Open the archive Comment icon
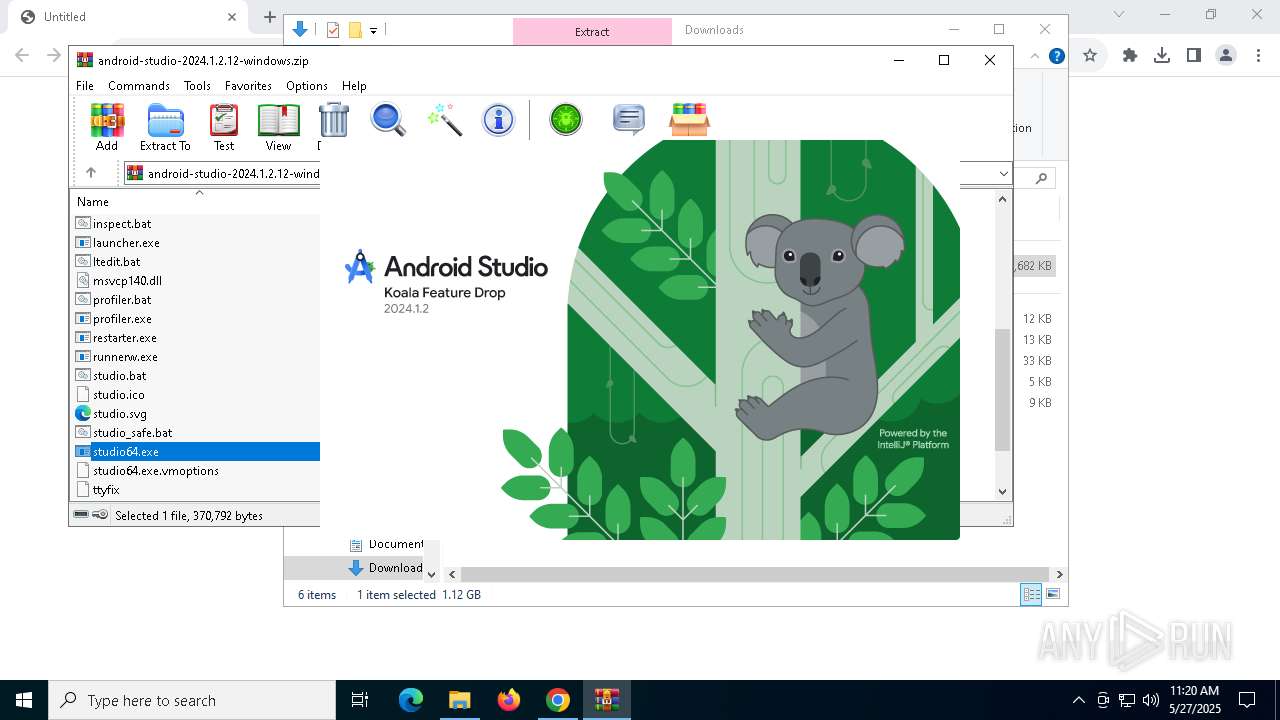1280x720 pixels. (x=628, y=119)
